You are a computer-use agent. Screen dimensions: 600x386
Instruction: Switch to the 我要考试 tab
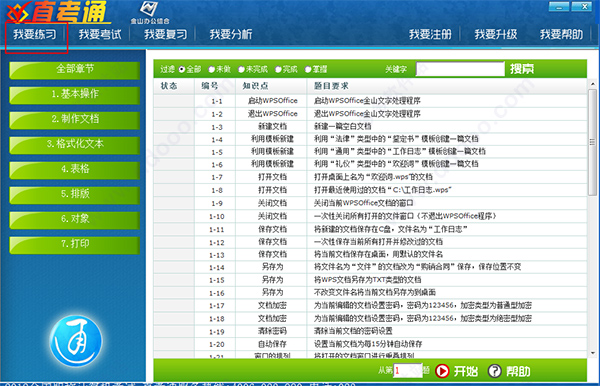click(x=100, y=34)
